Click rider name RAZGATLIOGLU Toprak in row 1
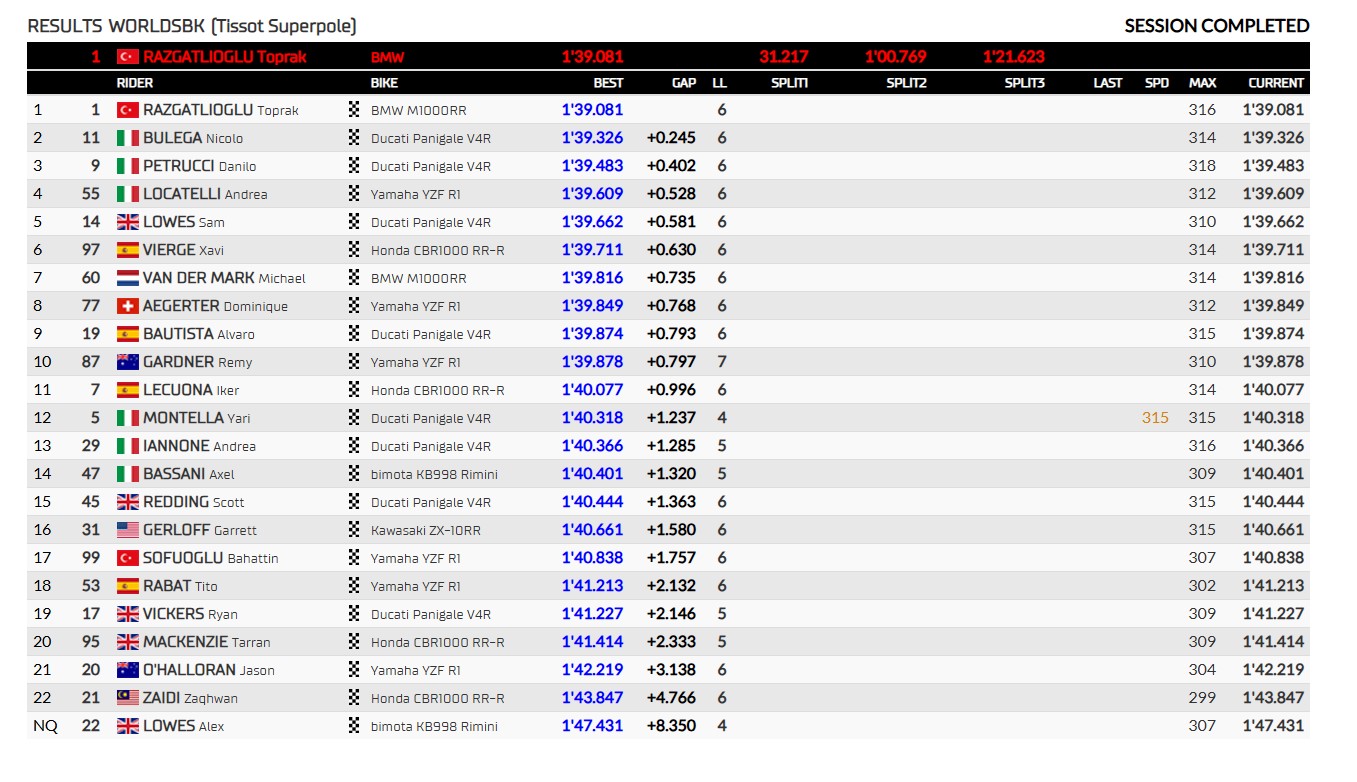 pos(221,110)
